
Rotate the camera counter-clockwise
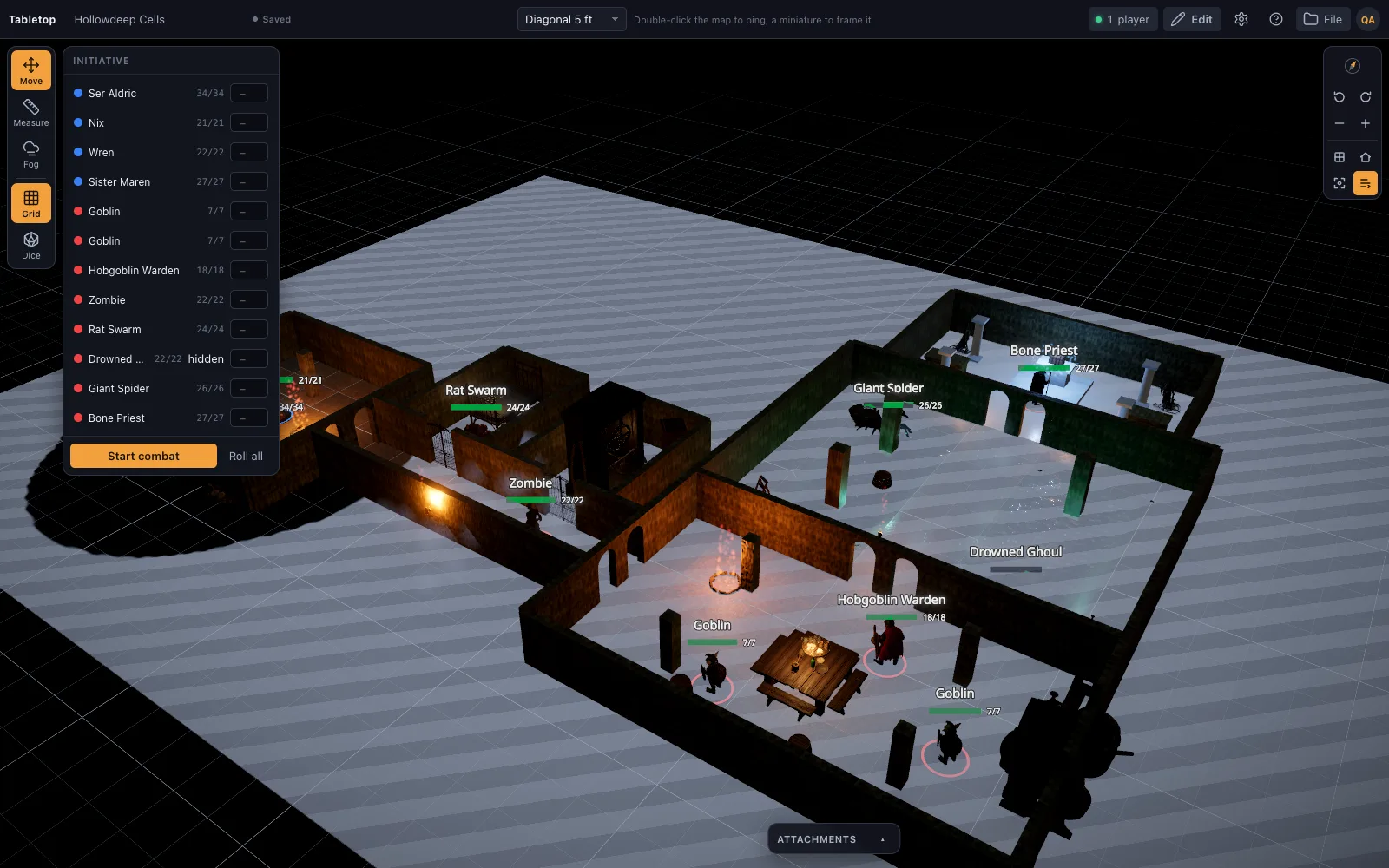click(1340, 97)
